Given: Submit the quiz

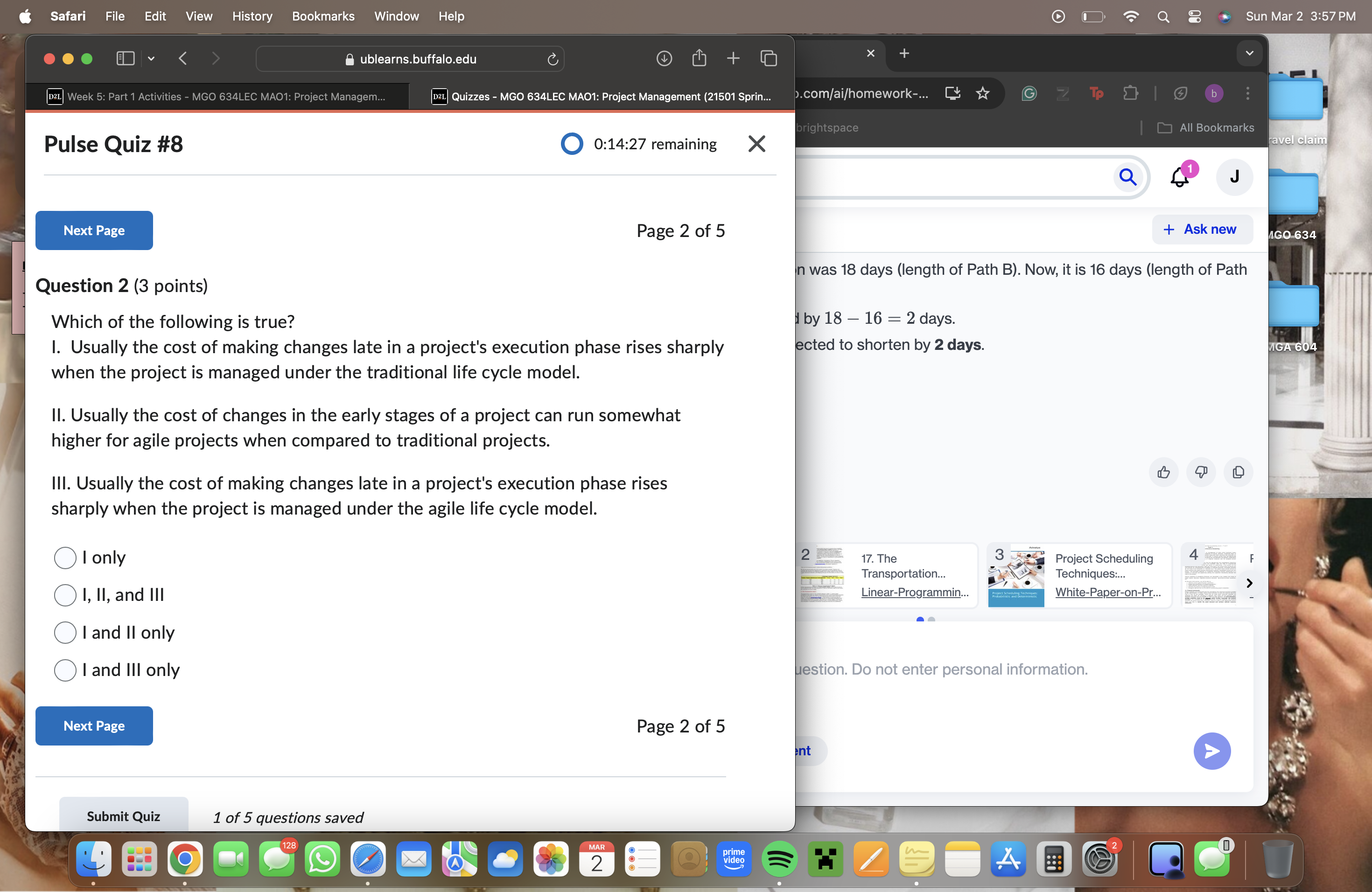Looking at the screenshot, I should 123,815.
